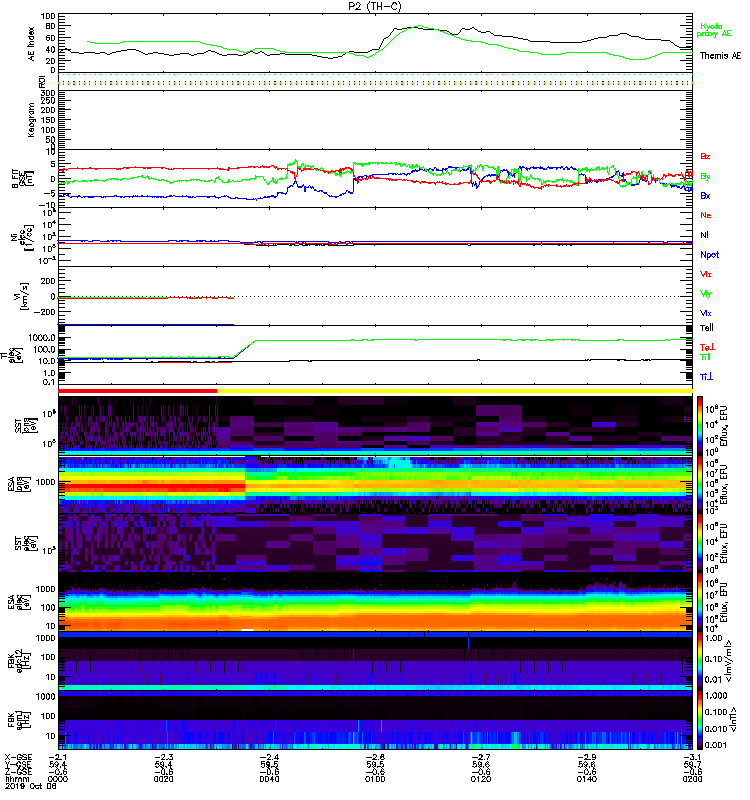Screen dimensions: 750x800
Task: Click the AE Index axis label
Action: tap(31, 44)
